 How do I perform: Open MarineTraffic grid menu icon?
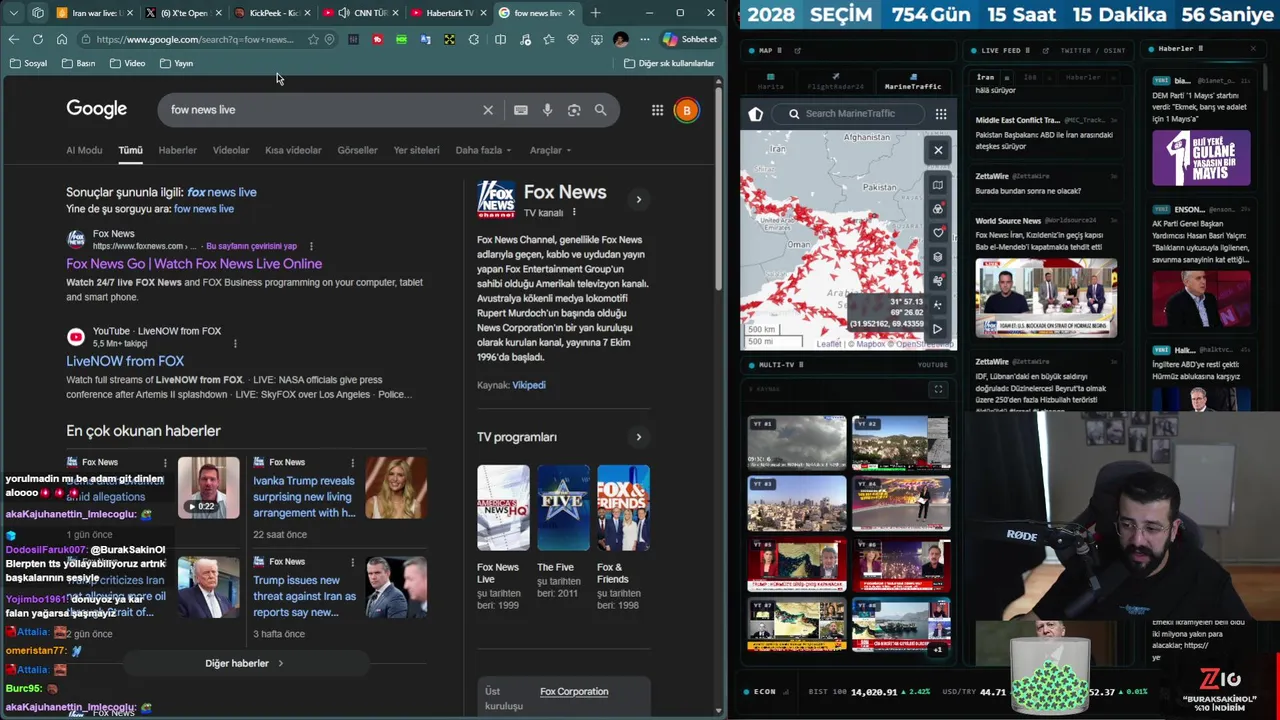coord(941,114)
